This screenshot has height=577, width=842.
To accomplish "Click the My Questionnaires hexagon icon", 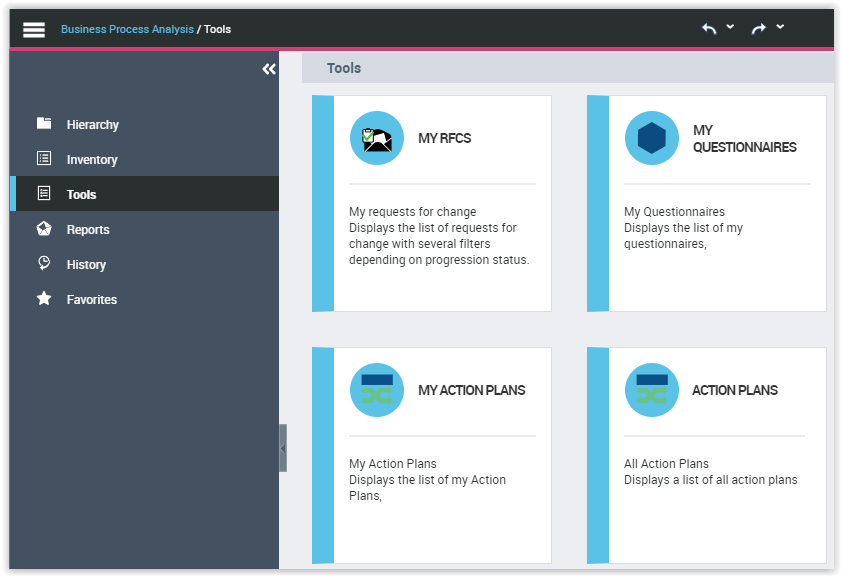I will [652, 138].
